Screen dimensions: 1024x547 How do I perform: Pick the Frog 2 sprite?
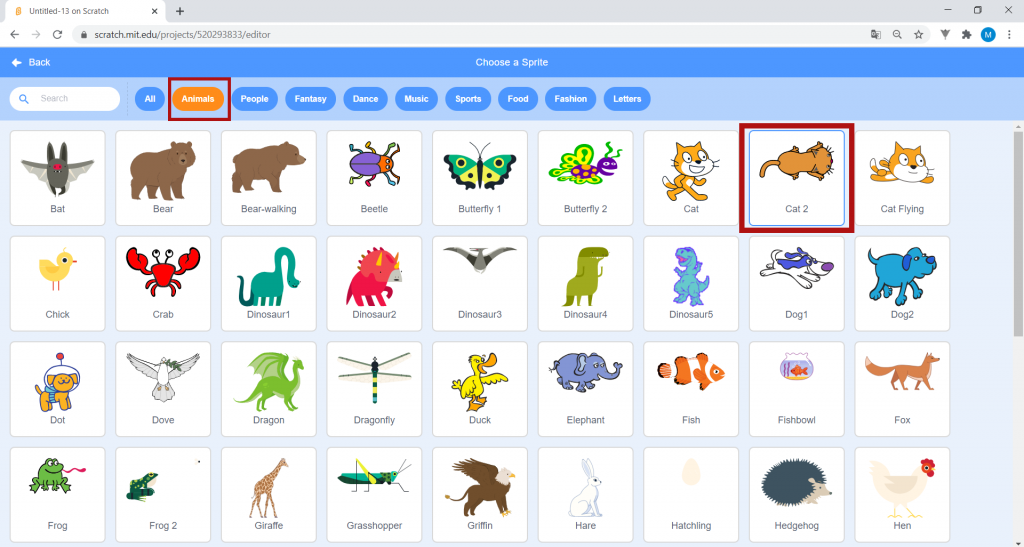pos(163,495)
